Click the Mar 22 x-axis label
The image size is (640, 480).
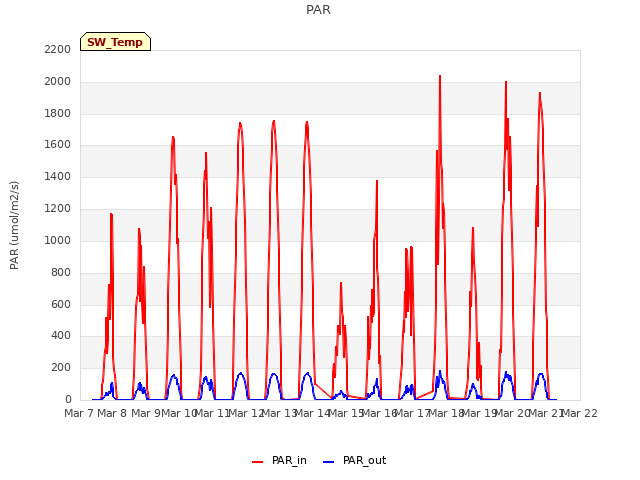click(579, 413)
